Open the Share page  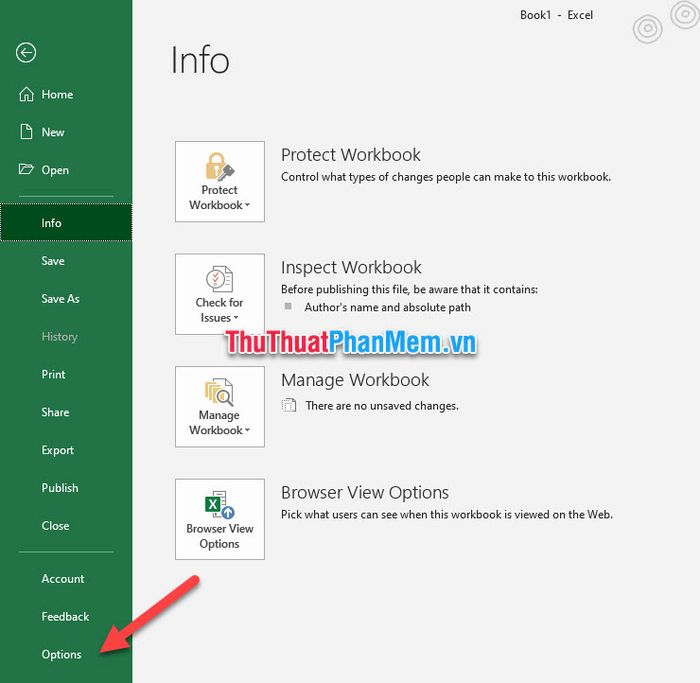pyautogui.click(x=66, y=412)
